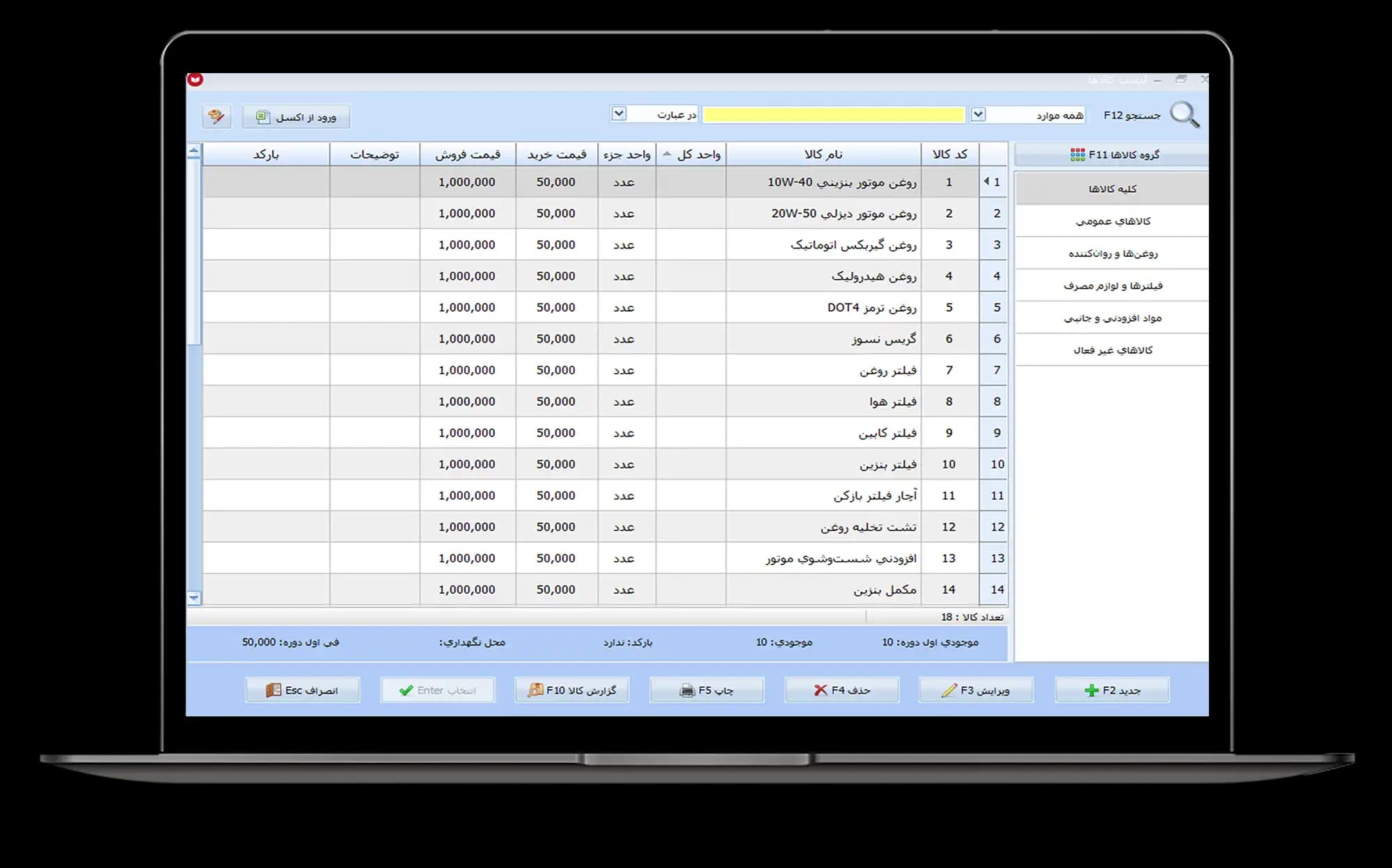Click the Excel import button ورود از اکسل

tap(296, 116)
